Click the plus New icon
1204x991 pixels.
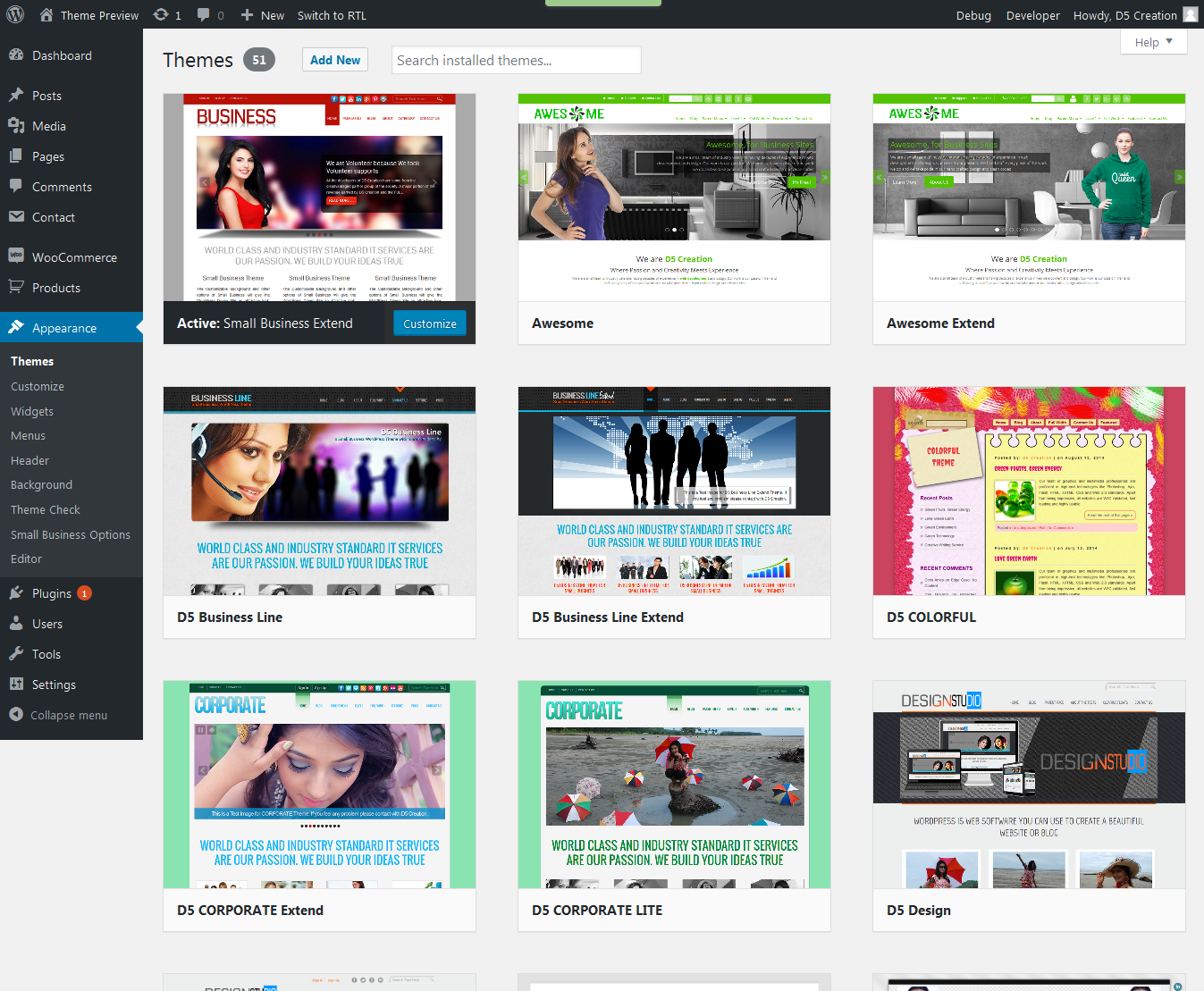(248, 15)
